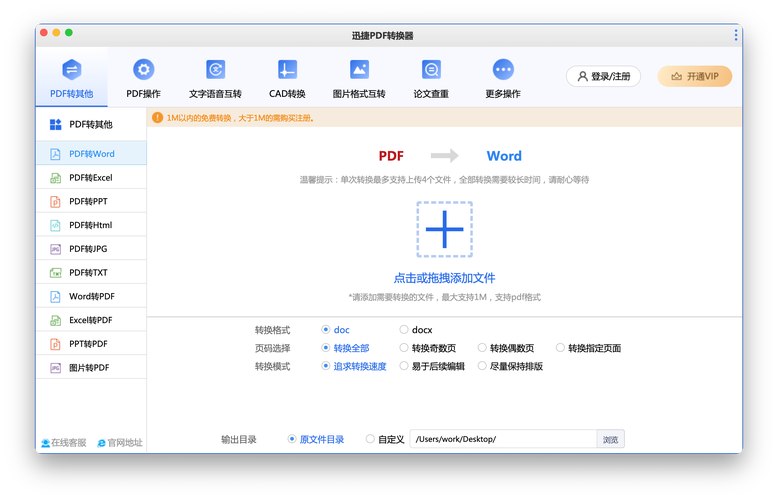The height and width of the screenshot is (500, 778).
Task: Click the 更多操作 tab label
Action: tap(503, 94)
